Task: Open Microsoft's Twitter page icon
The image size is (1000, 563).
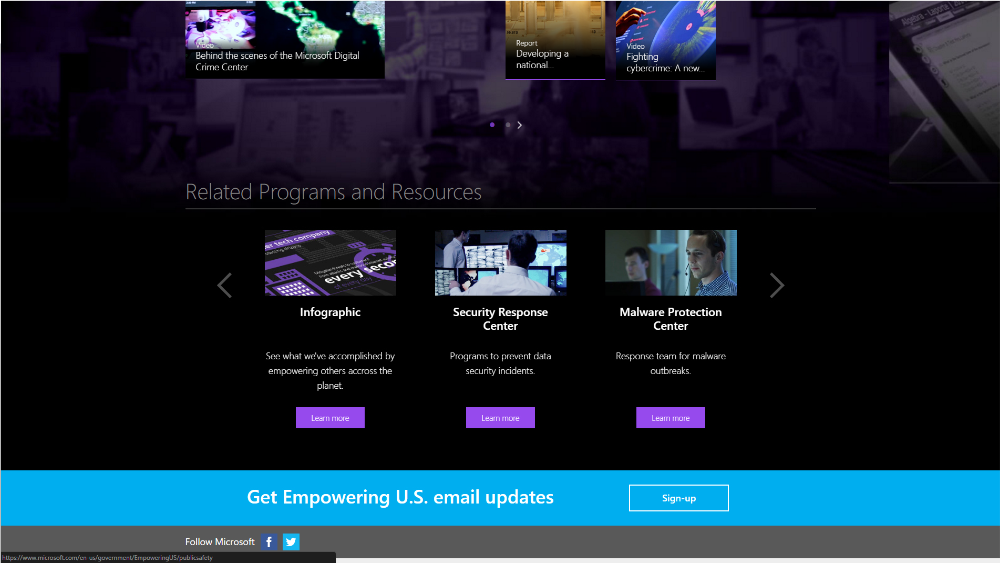Action: coord(291,542)
